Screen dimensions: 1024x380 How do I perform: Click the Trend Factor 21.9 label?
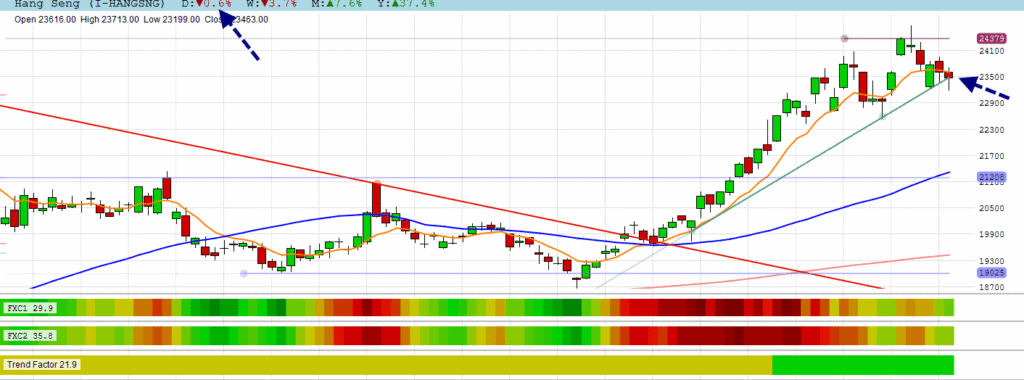tap(42, 364)
